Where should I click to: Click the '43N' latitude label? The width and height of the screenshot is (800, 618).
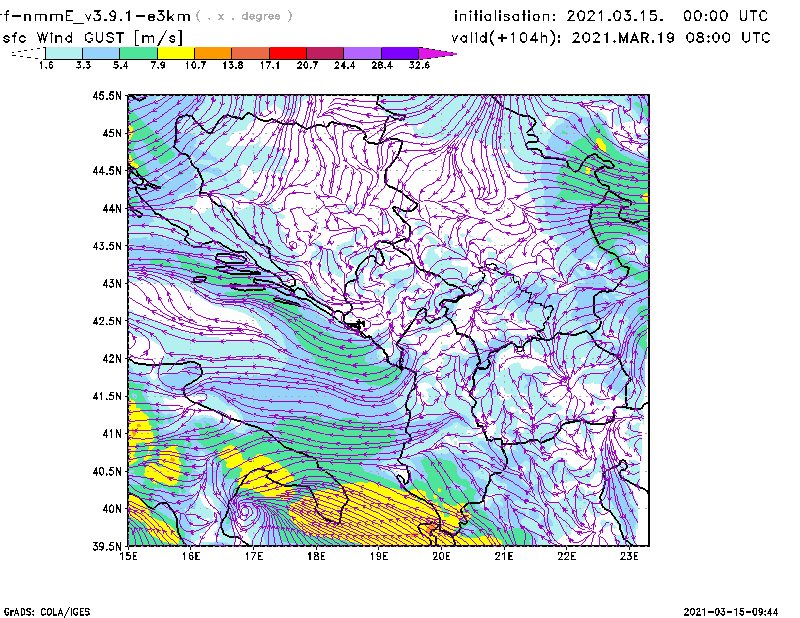tap(112, 283)
